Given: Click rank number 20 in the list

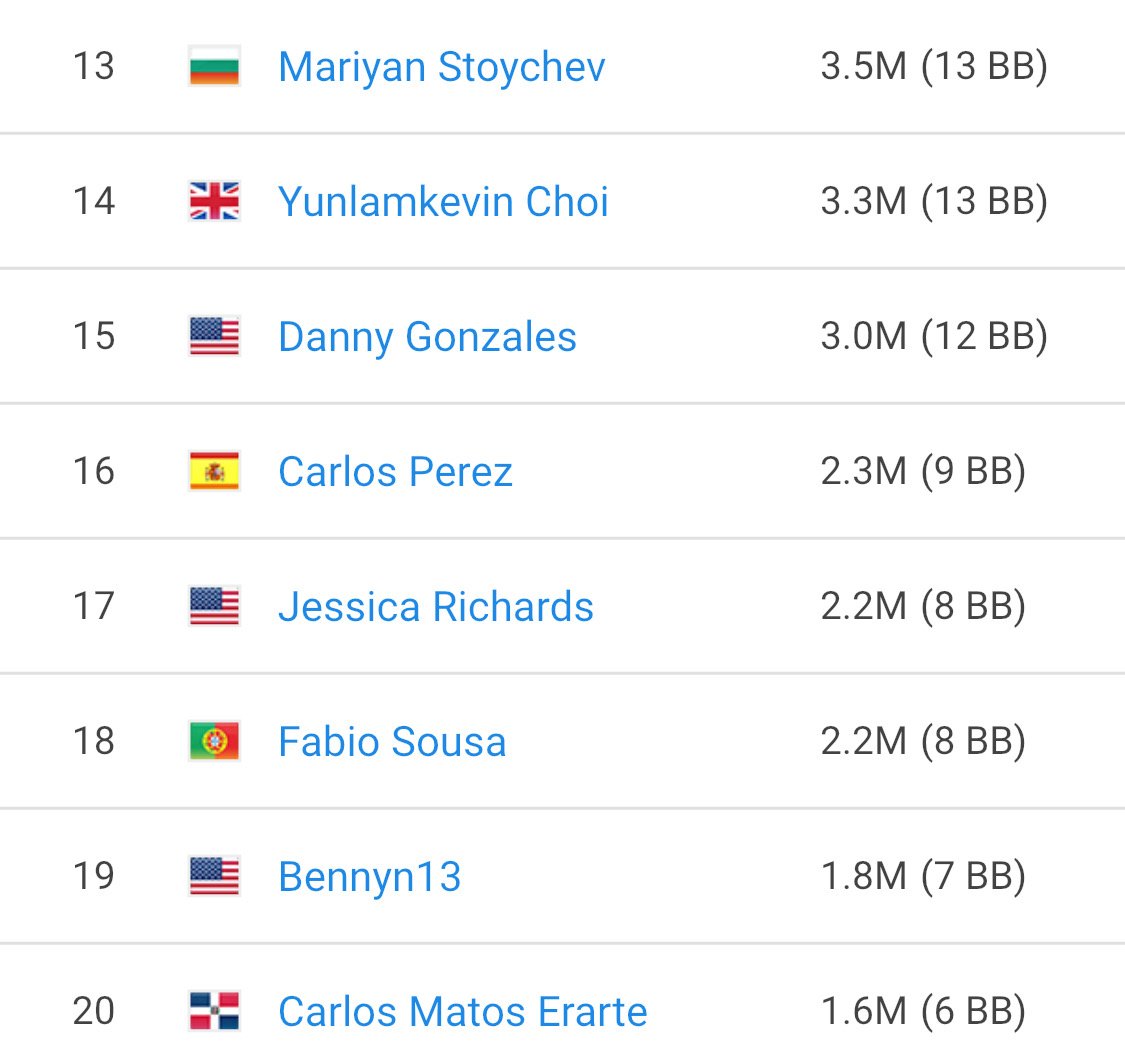Looking at the screenshot, I should coord(93,1012).
